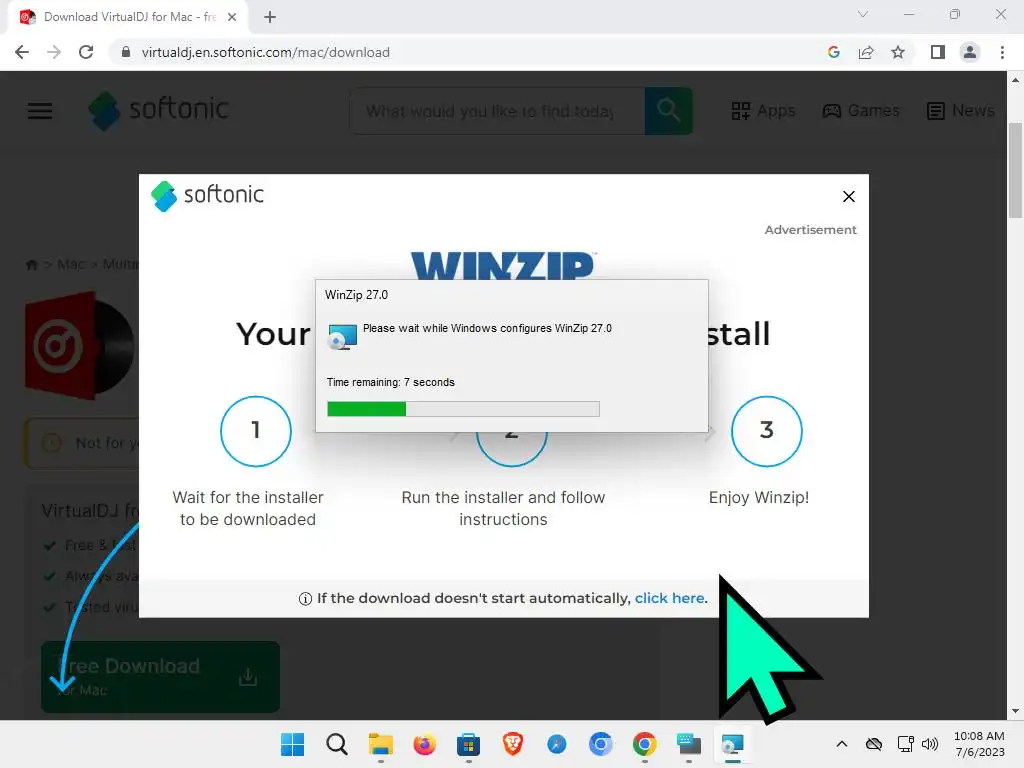Show hidden system tray icons
1024x768 pixels.
click(x=842, y=744)
